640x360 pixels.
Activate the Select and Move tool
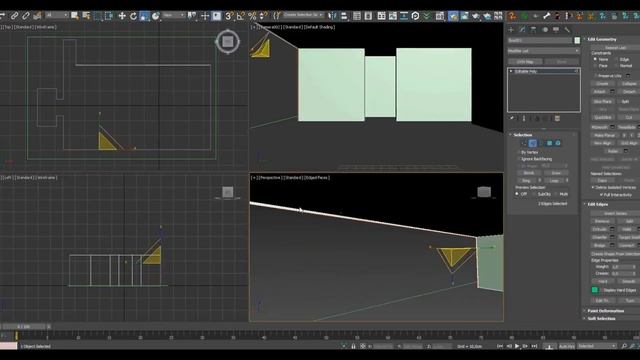click(x=122, y=16)
